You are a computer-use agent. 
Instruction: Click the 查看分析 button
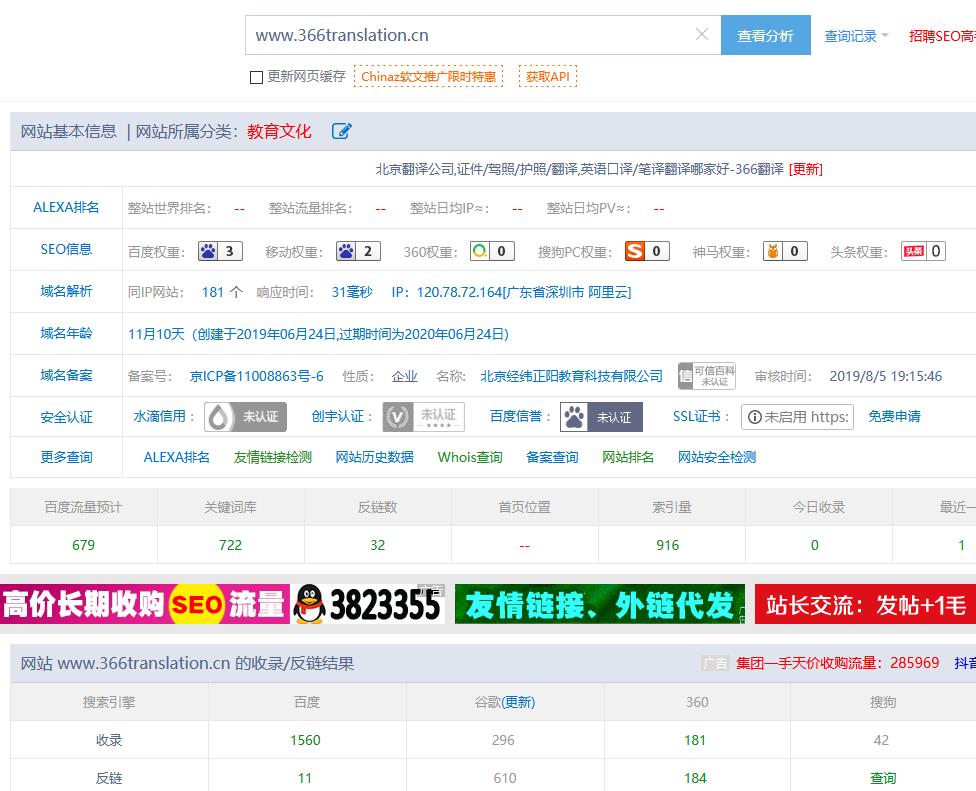(x=766, y=35)
